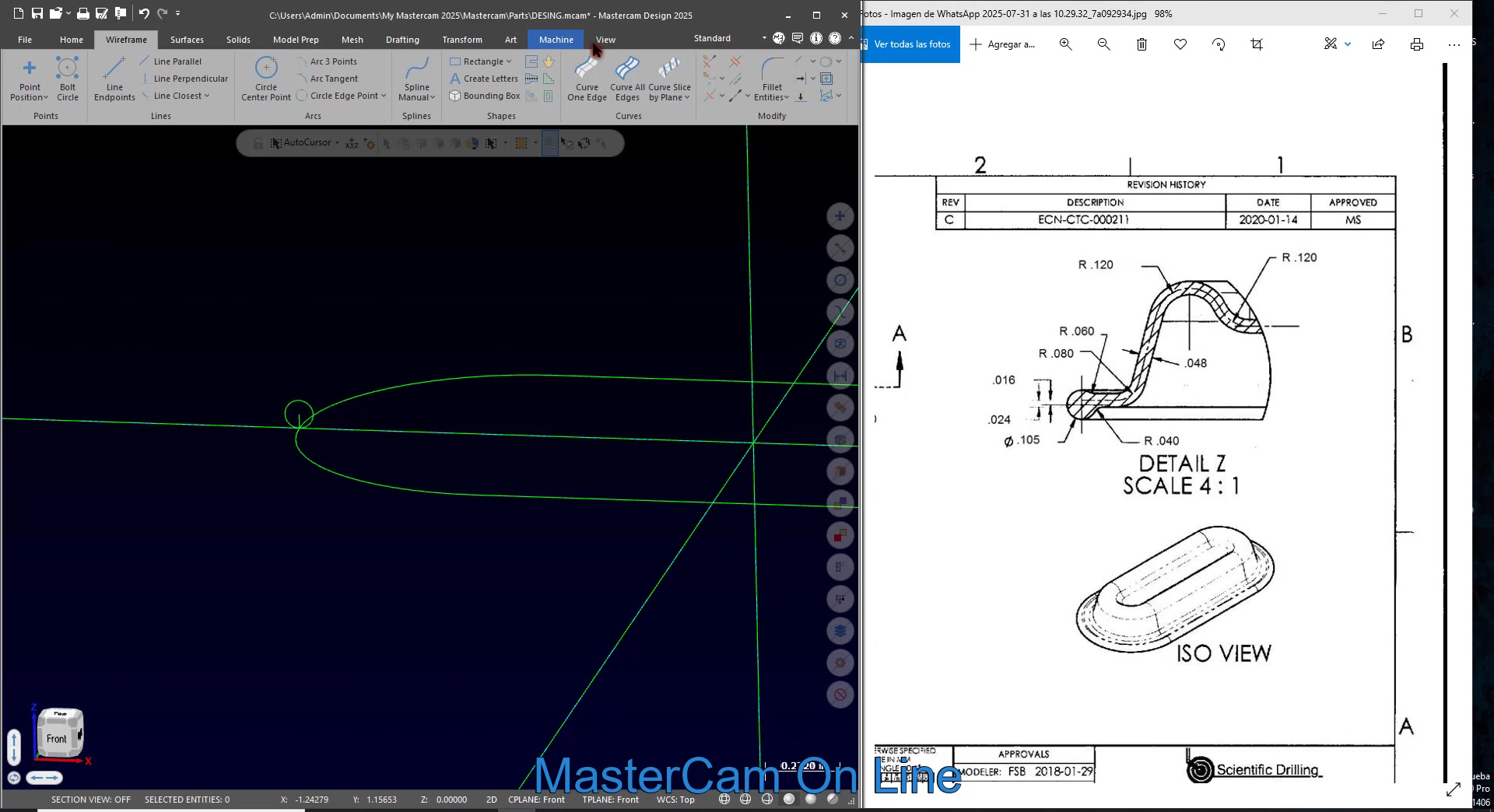This screenshot has height=812, width=1494.
Task: Open the Transform tab
Action: point(462,40)
